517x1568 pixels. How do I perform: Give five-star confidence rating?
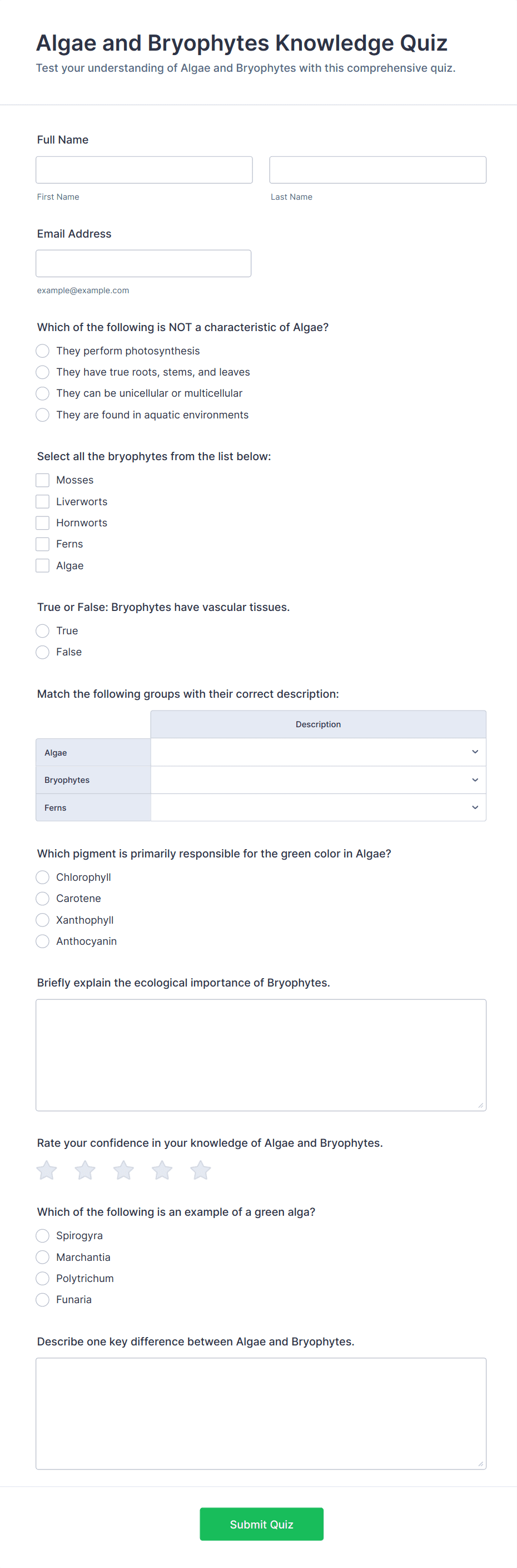(200, 1169)
